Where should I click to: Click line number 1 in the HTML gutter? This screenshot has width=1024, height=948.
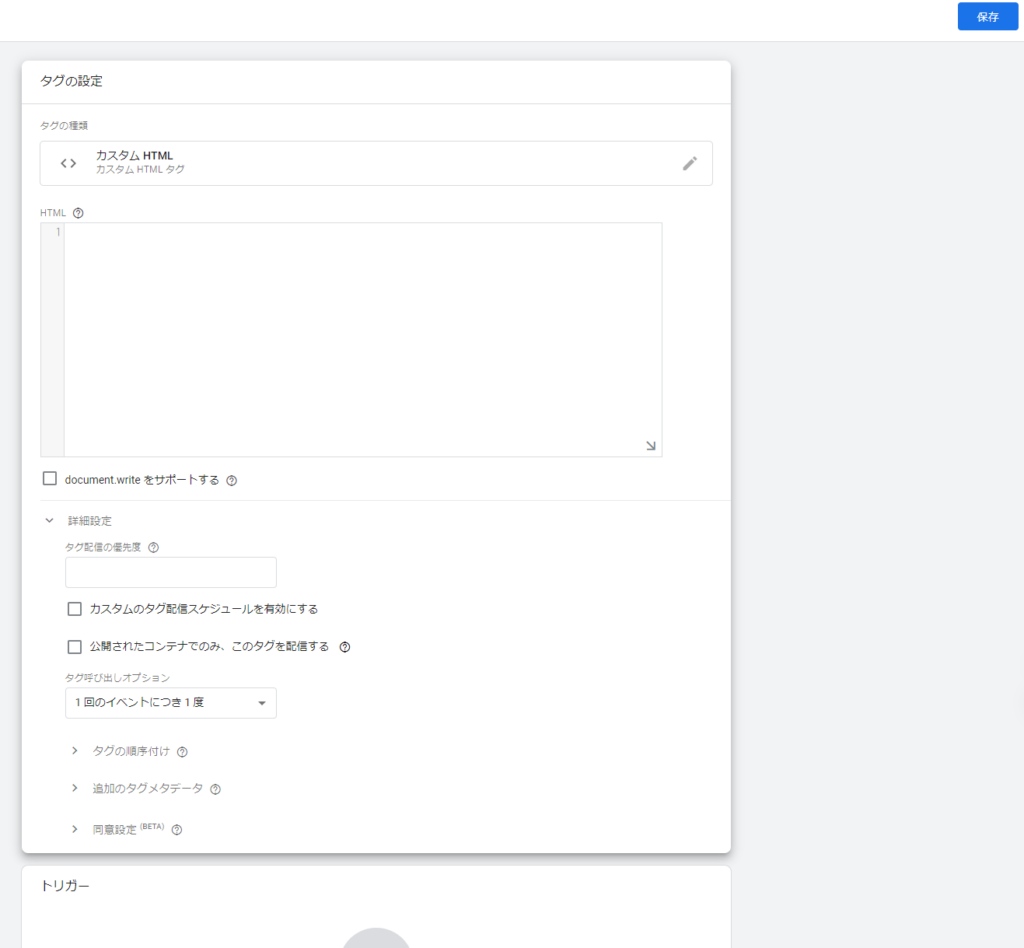coord(58,232)
